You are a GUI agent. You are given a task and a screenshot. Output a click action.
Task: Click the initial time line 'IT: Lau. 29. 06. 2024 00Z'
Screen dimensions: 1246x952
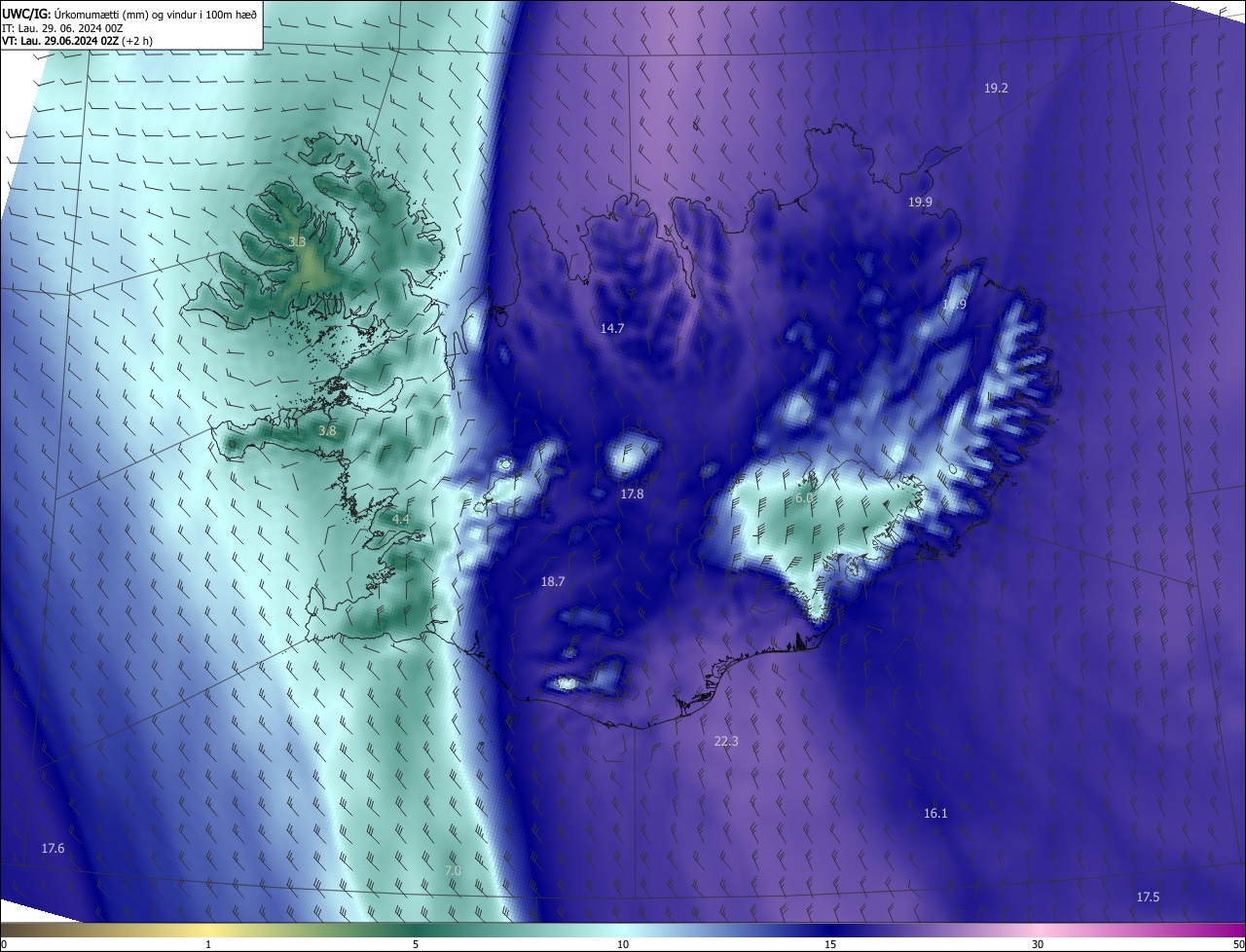coord(63,28)
